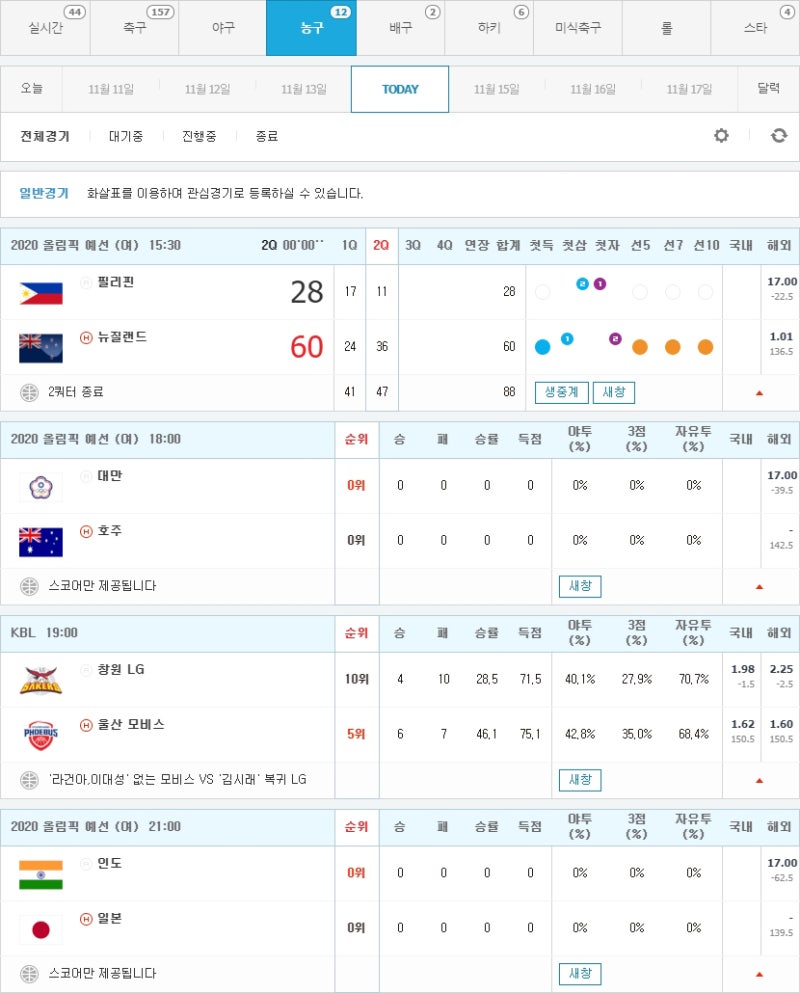
Task: Click 새창 button in 대만 vs 호주 match
Action: coord(580,586)
